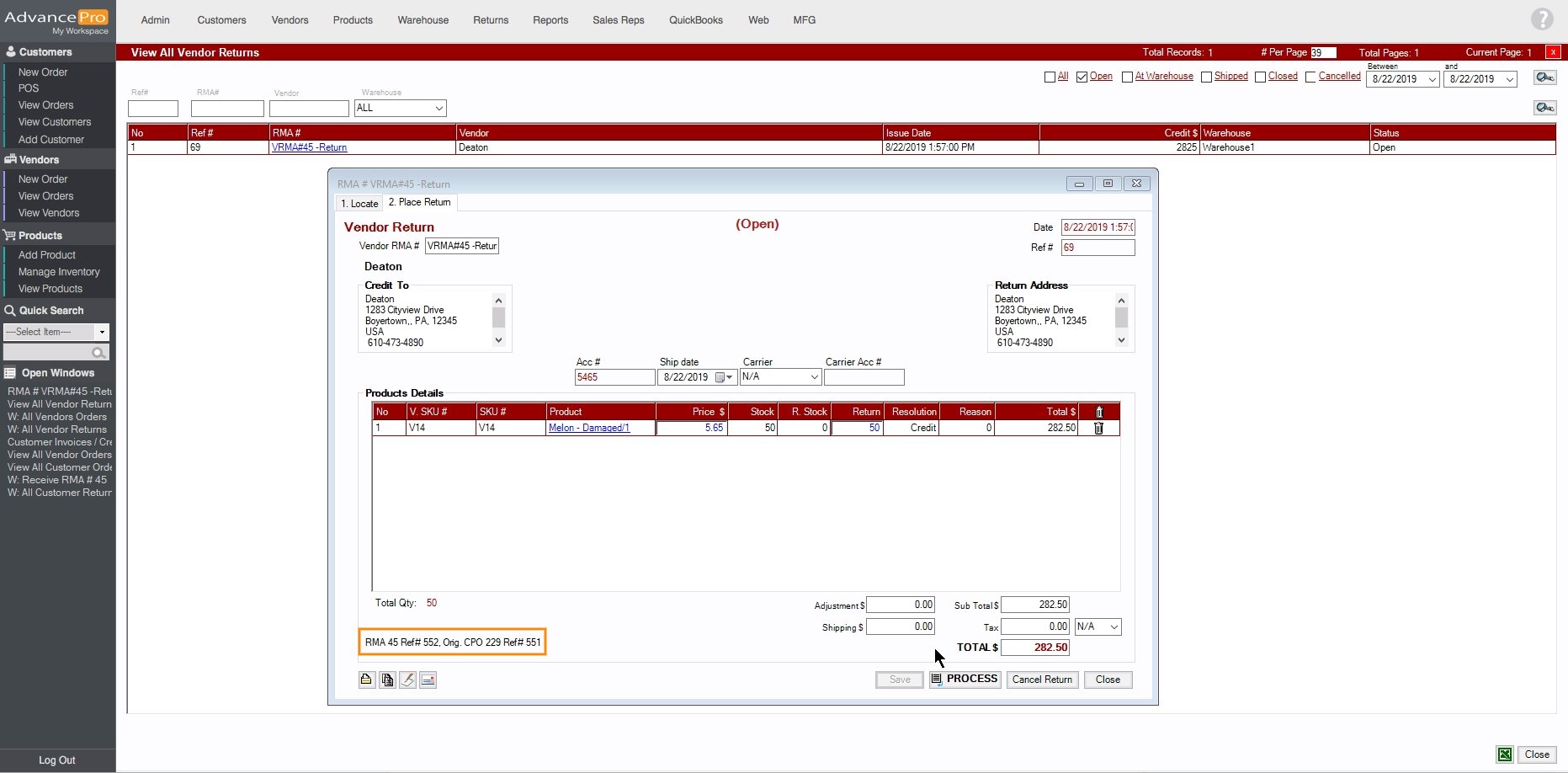Enable the Shipped status checkbox
Screen dimensions: 1568x773
click(x=1206, y=77)
